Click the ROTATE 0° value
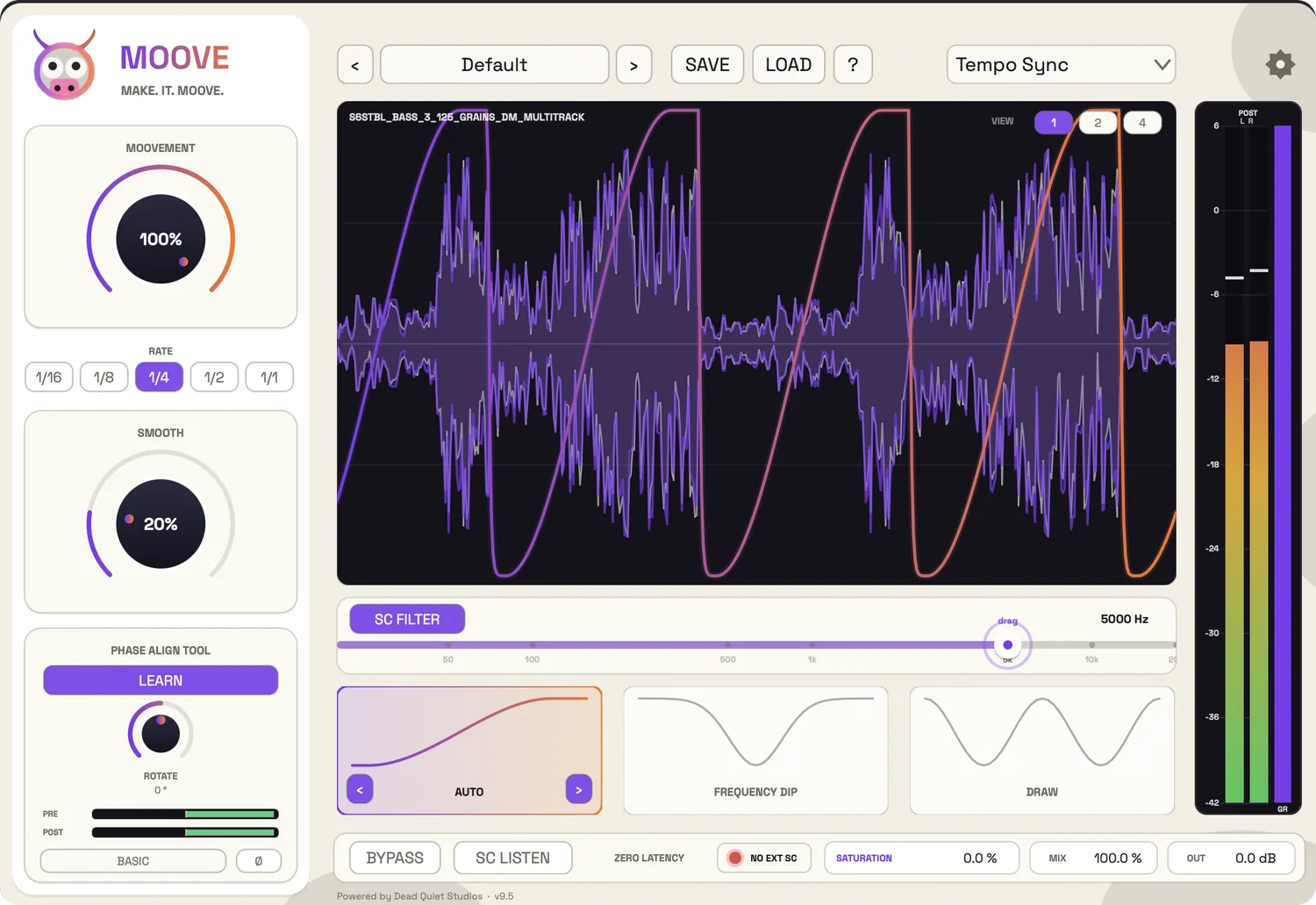 (x=161, y=790)
